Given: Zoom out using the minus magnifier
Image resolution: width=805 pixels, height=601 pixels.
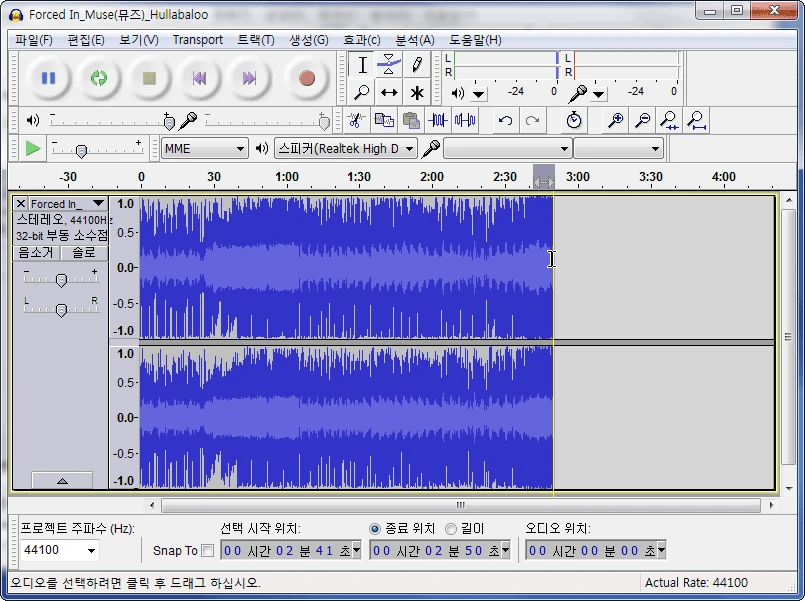Looking at the screenshot, I should point(642,121).
